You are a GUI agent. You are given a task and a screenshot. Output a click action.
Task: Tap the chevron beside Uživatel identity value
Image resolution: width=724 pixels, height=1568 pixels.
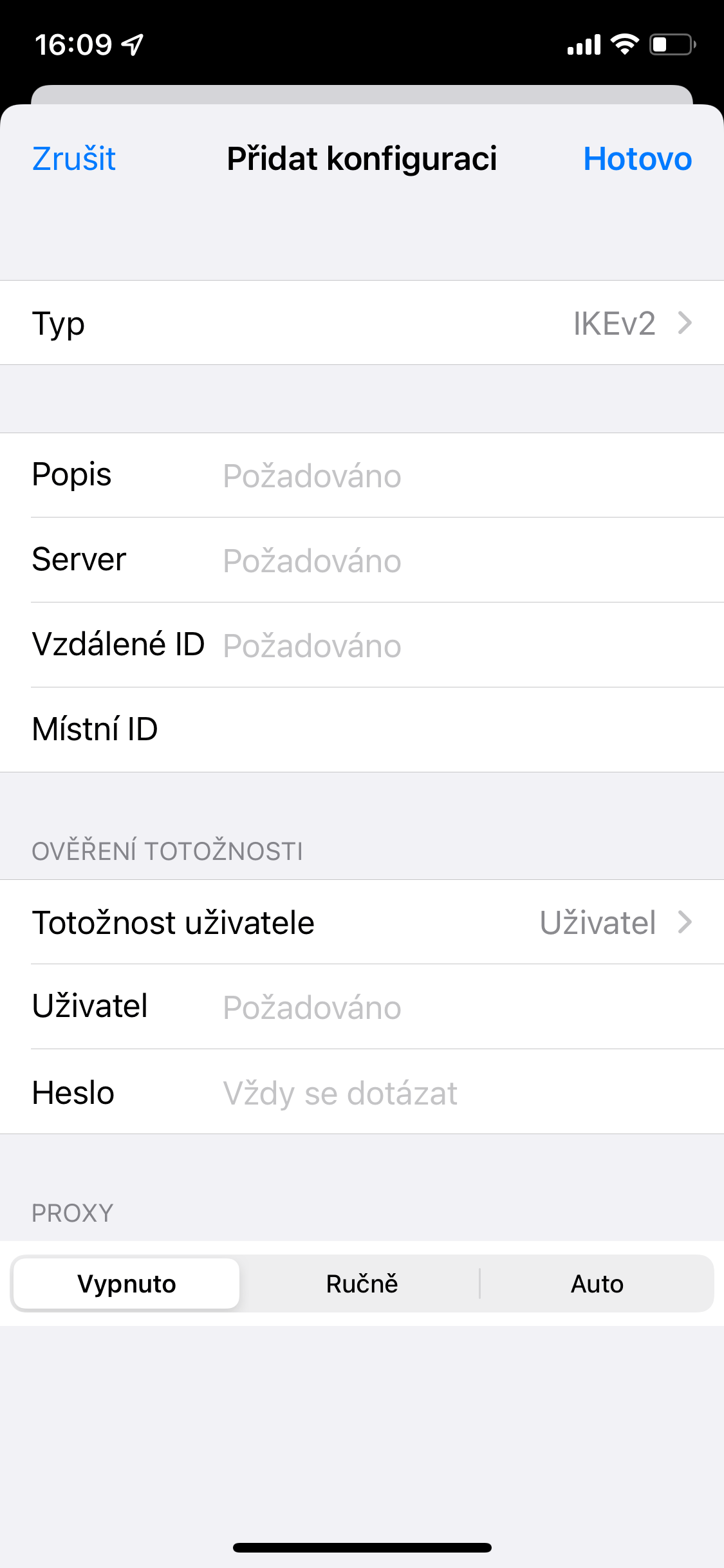pos(685,922)
